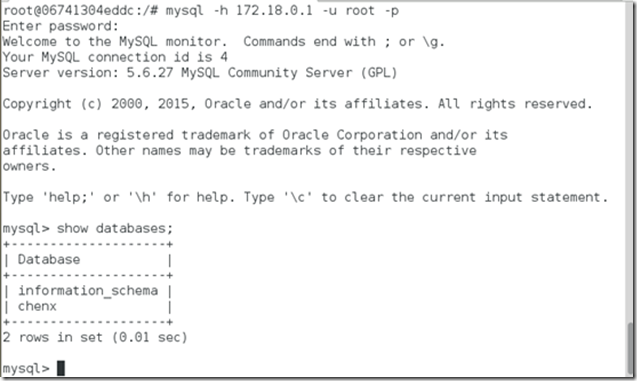Click the block cursor at the last mysql prompt
The width and height of the screenshot is (637, 381).
click(61, 368)
